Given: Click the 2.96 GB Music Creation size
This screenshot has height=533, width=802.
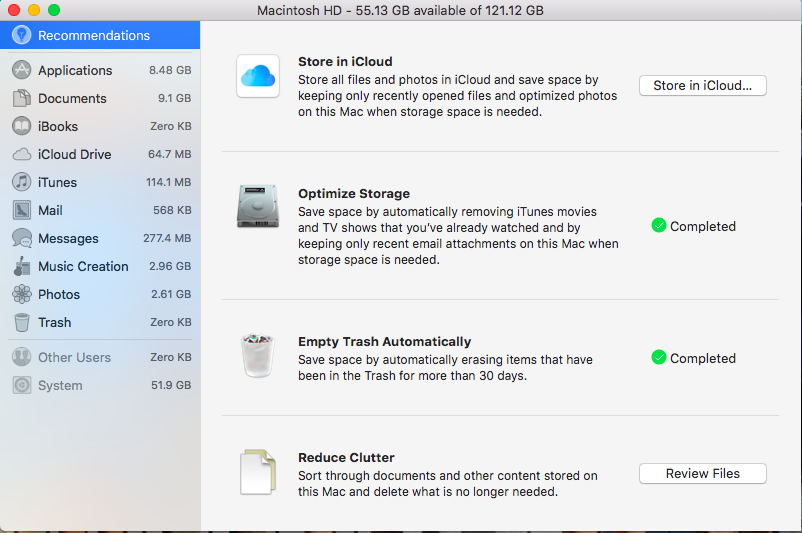Looking at the screenshot, I should (x=170, y=266).
